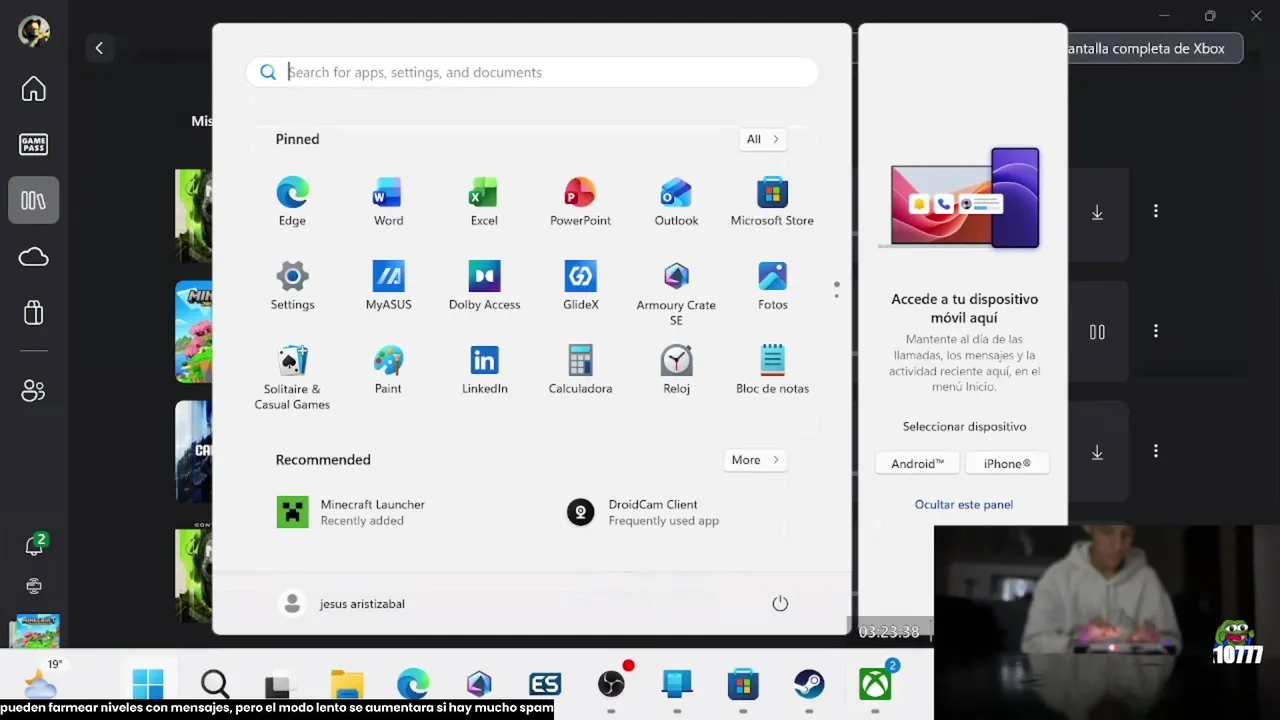Launch GlideX app
Viewport: 1280px width, 720px height.
(580, 285)
